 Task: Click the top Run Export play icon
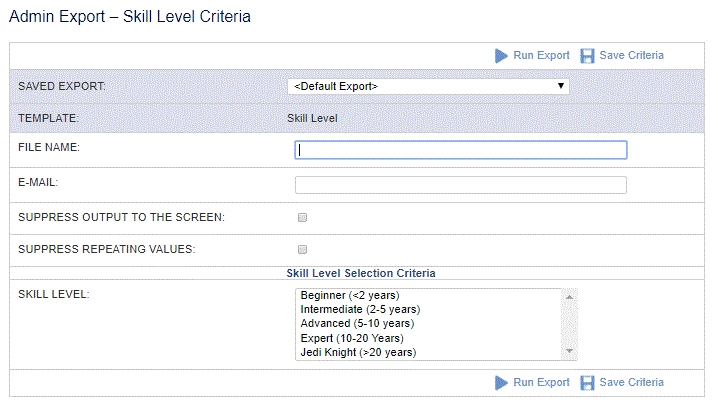(x=501, y=56)
